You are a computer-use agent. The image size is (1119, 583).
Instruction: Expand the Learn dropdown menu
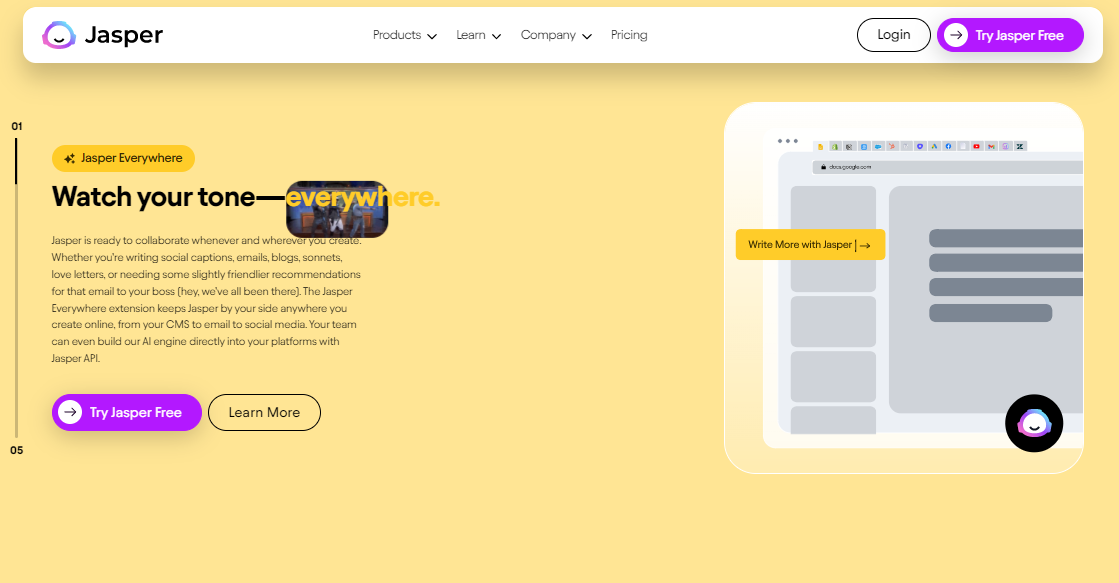[479, 35]
